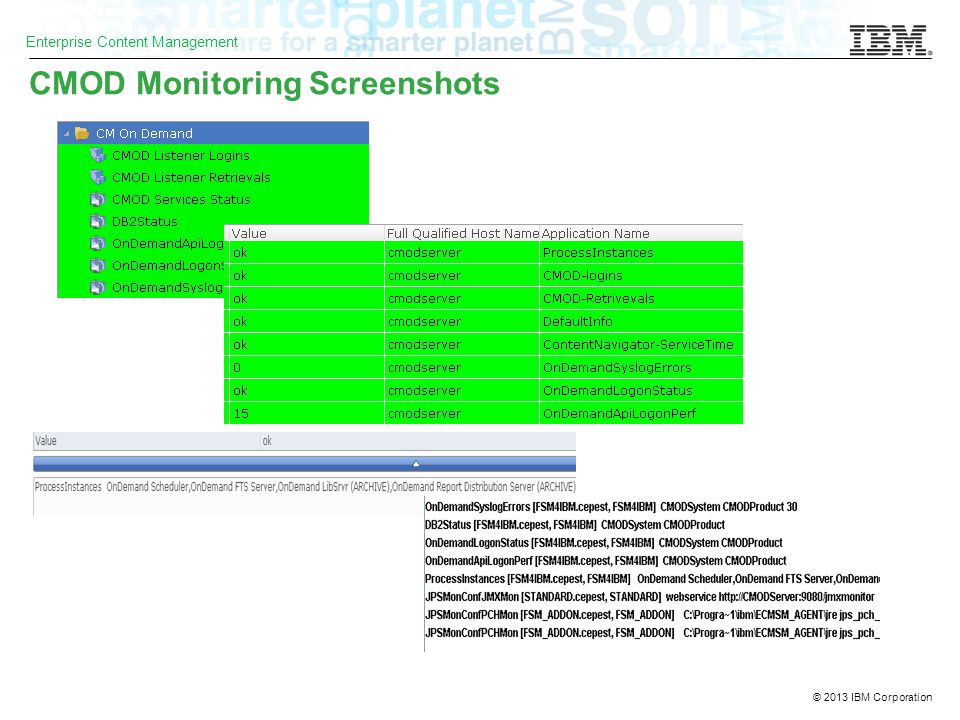Click the CMOD Listener Logins monitor icon
The height and width of the screenshot is (720, 960).
[x=97, y=155]
